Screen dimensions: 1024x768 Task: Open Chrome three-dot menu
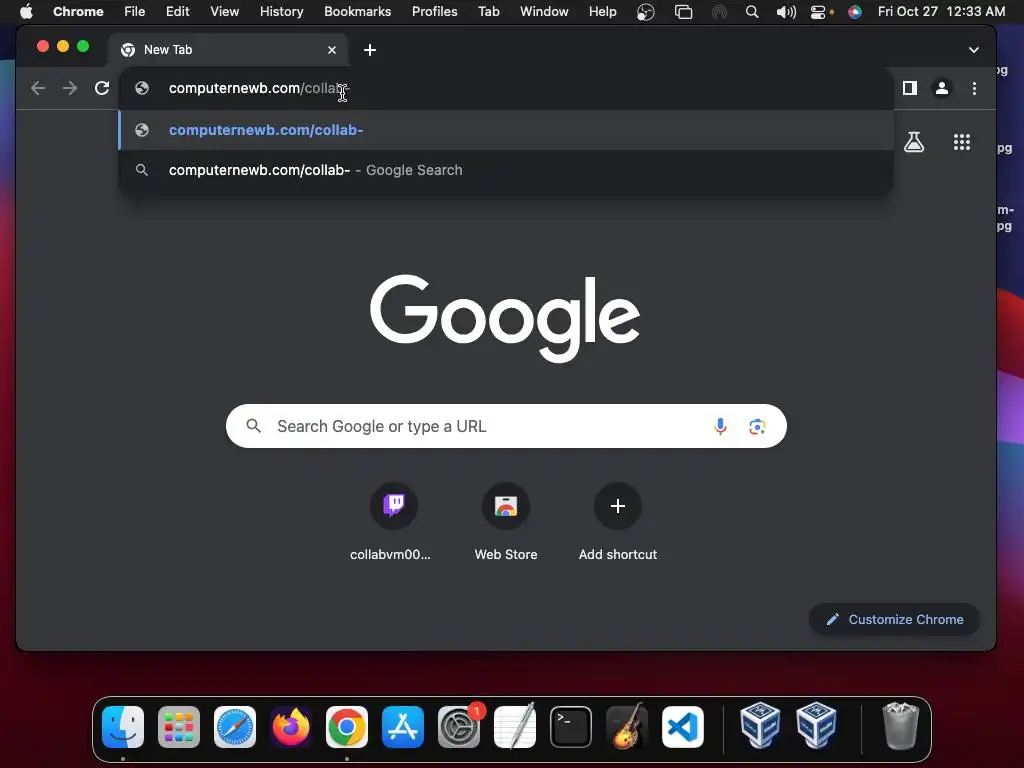974,88
